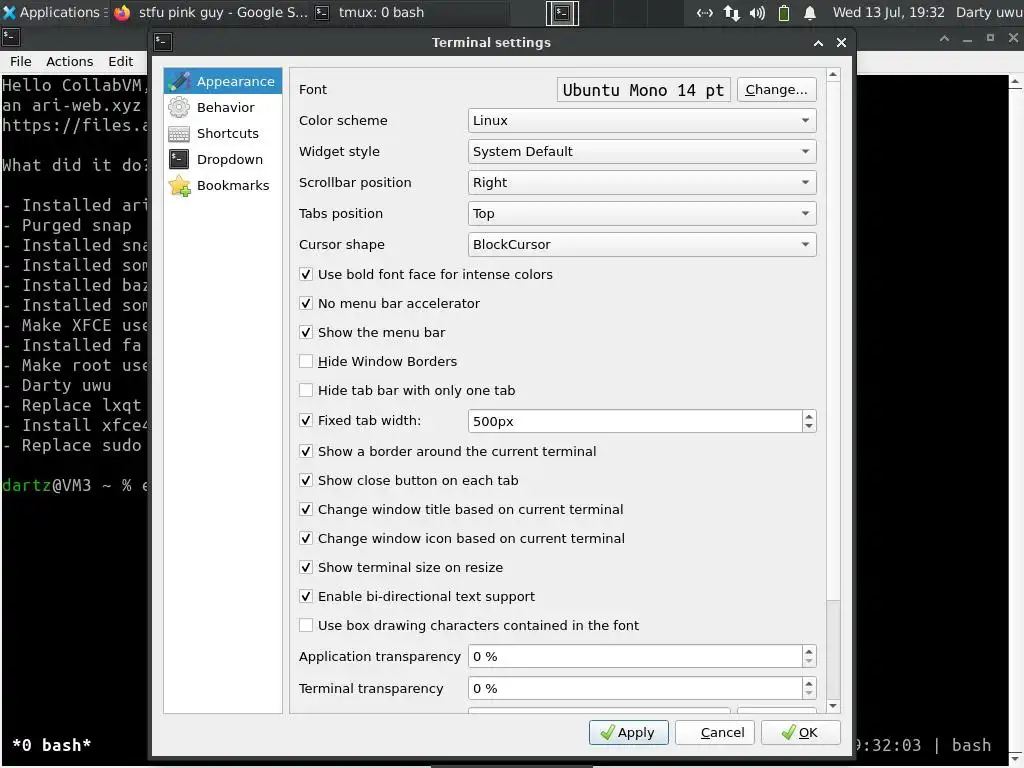Confirm settings with the OK button

click(801, 733)
